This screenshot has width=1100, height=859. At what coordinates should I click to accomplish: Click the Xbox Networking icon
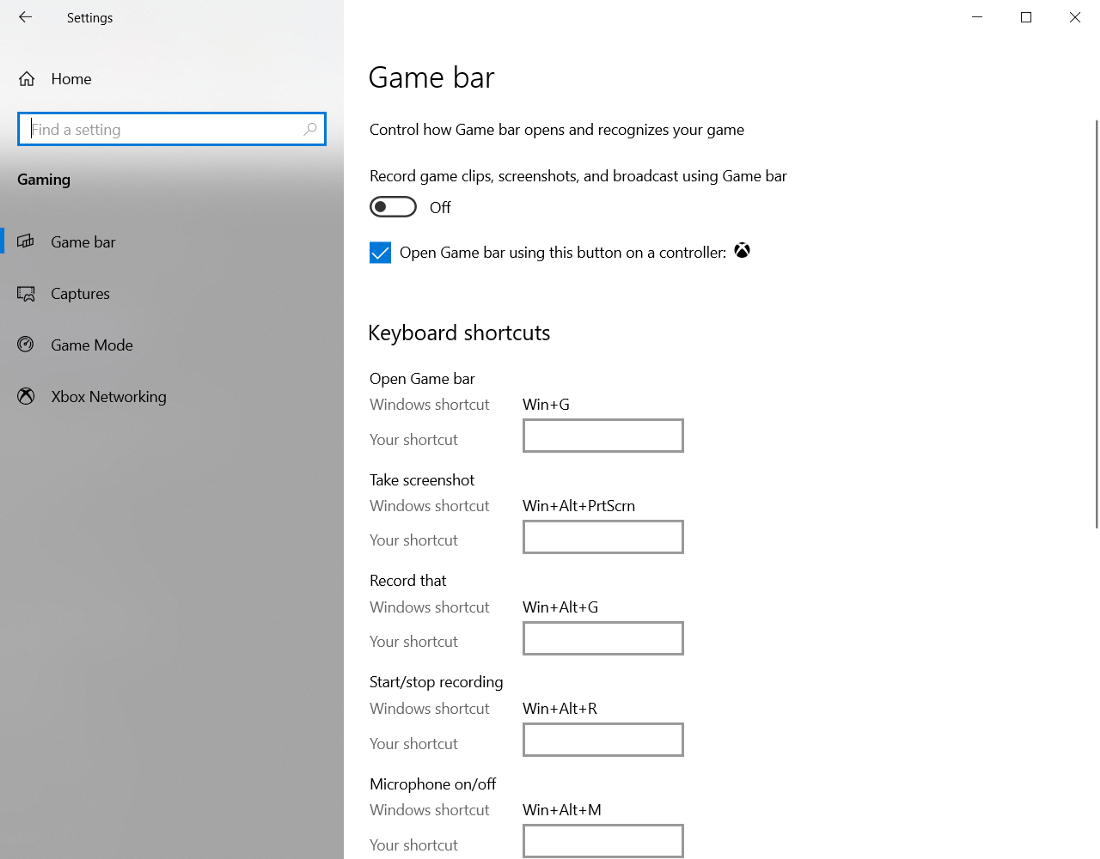click(25, 397)
